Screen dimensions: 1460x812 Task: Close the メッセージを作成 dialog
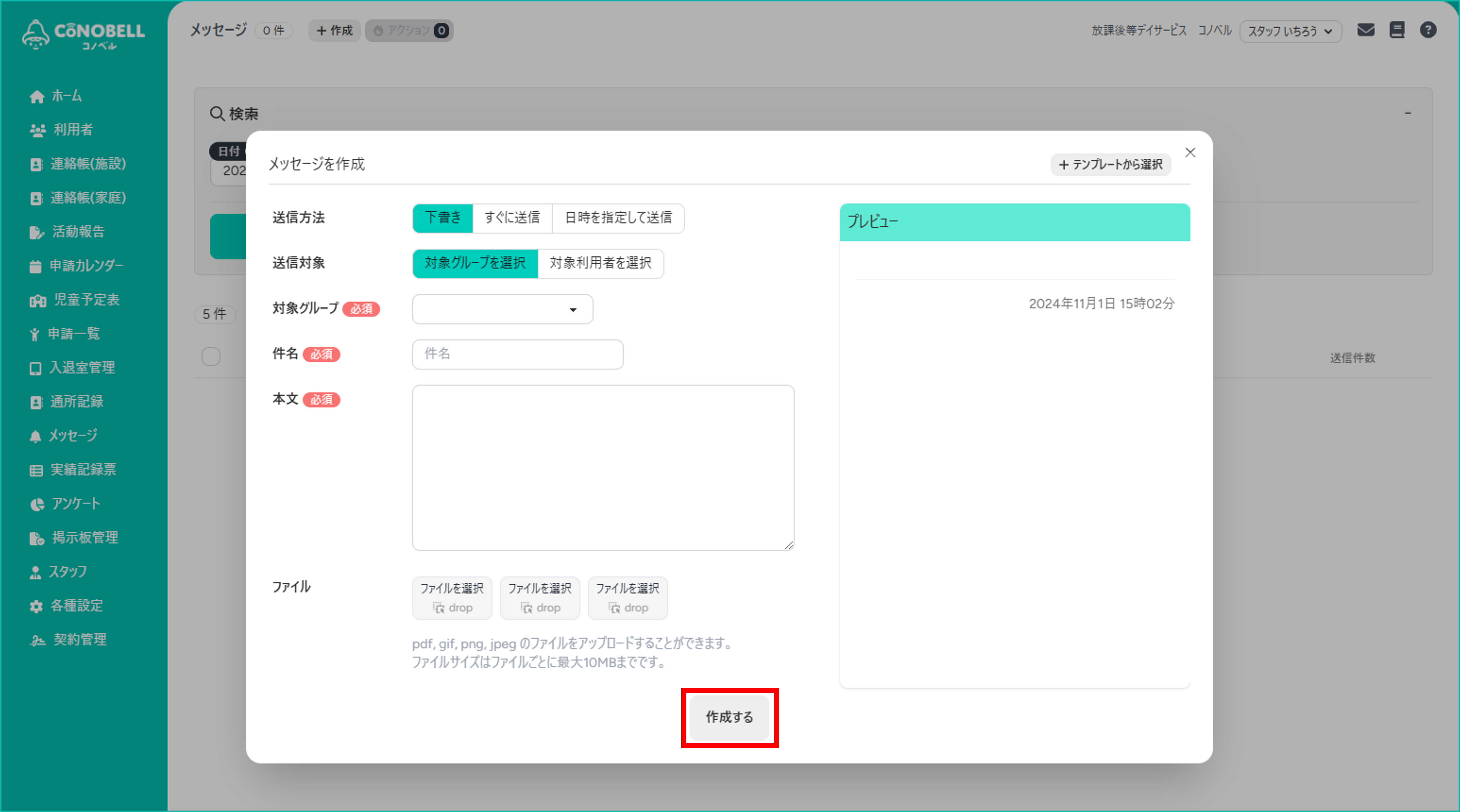pos(1190,152)
